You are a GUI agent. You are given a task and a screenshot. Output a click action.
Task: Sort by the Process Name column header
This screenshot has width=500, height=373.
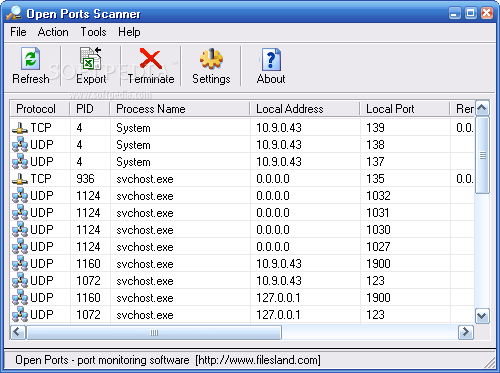pyautogui.click(x=180, y=109)
